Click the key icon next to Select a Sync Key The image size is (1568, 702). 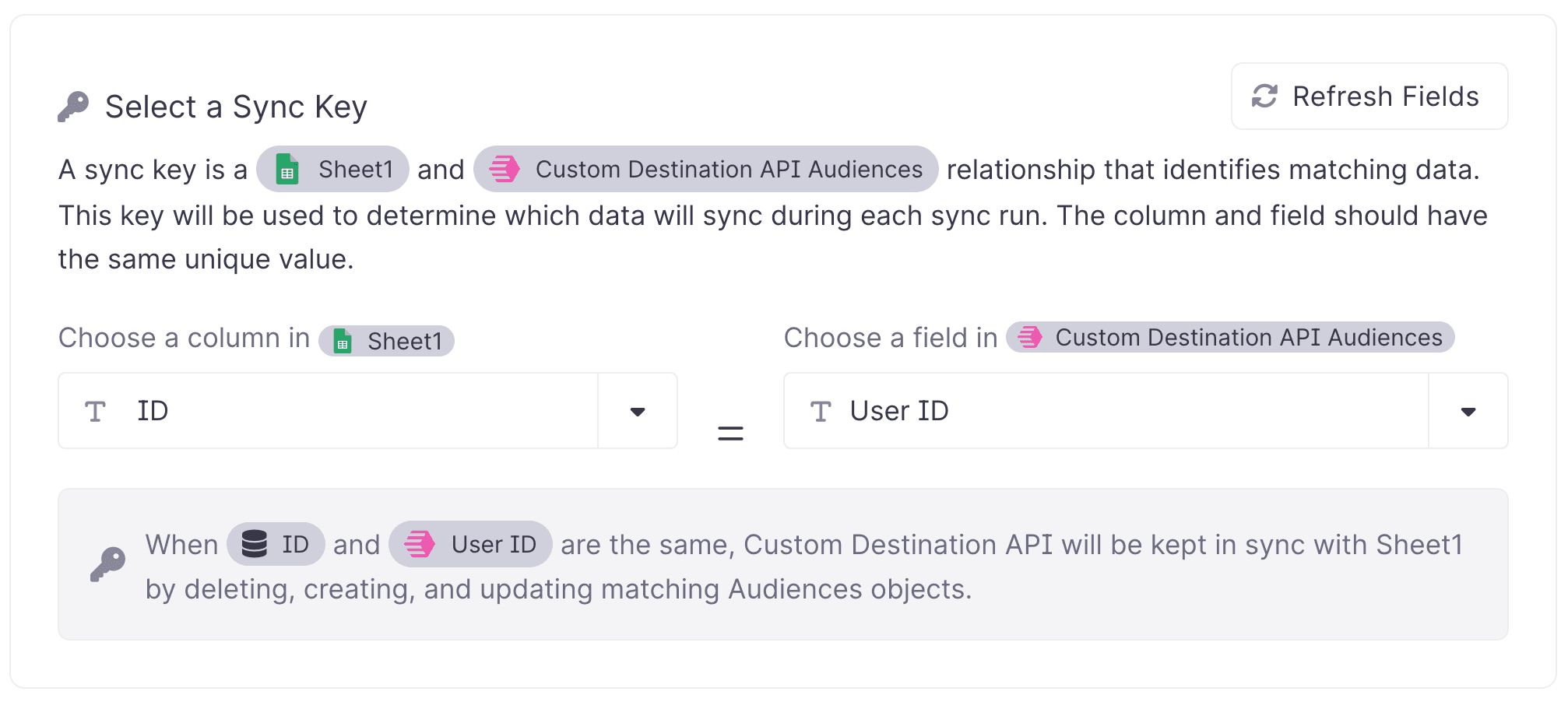tap(74, 106)
